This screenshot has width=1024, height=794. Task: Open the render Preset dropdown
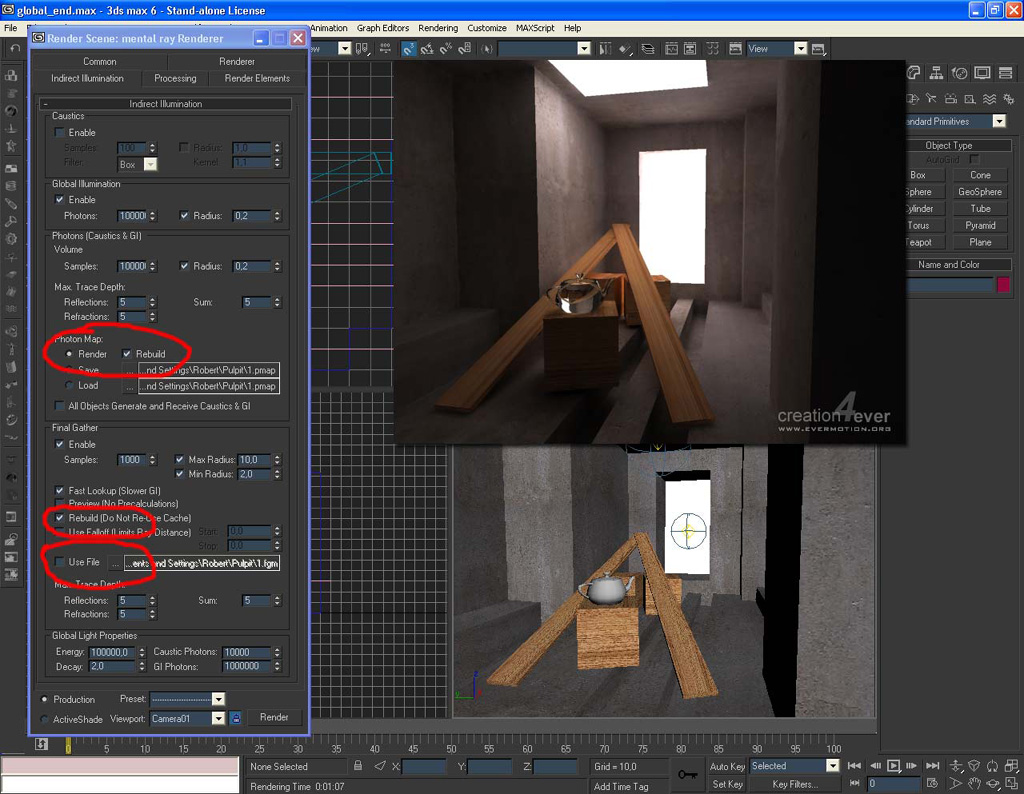click(x=218, y=699)
